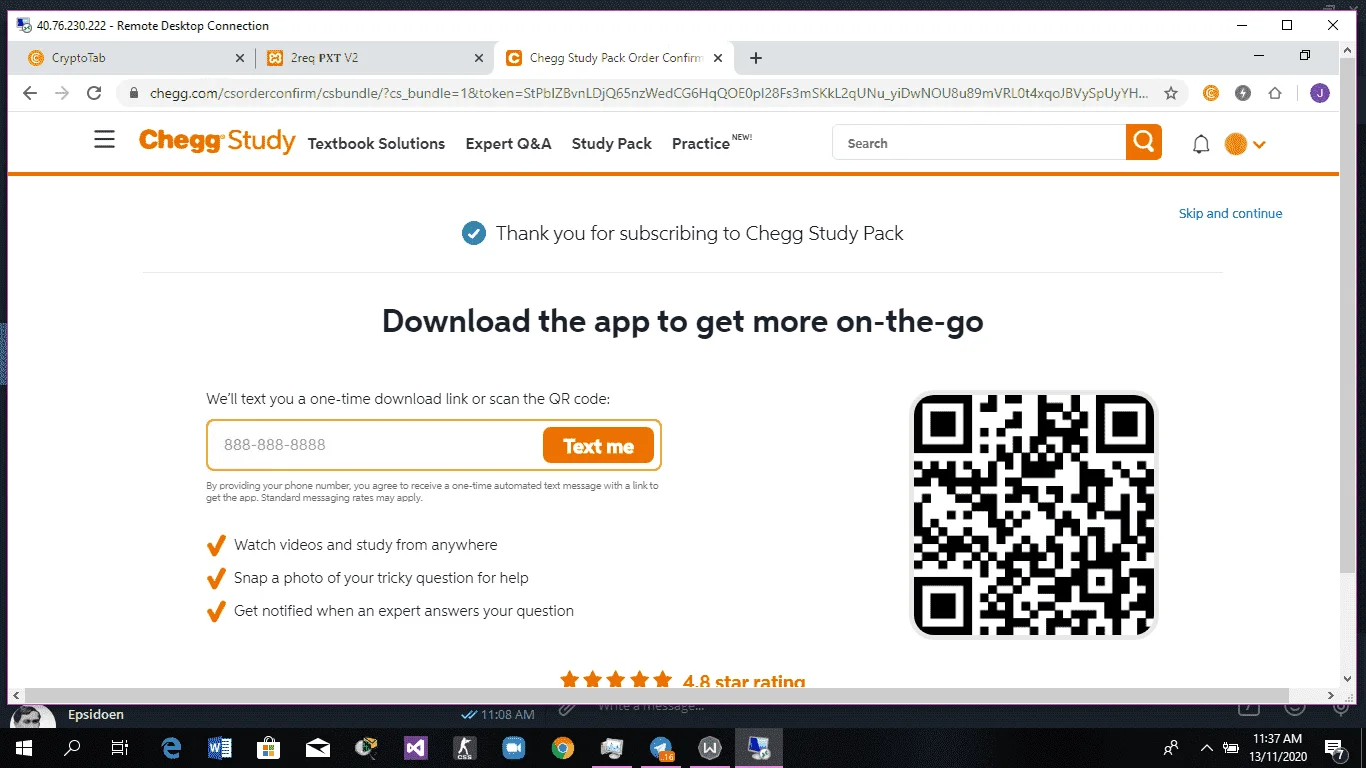Open the Textbook Solutions menu
Viewport: 1366px width, 768px height.
(x=376, y=144)
